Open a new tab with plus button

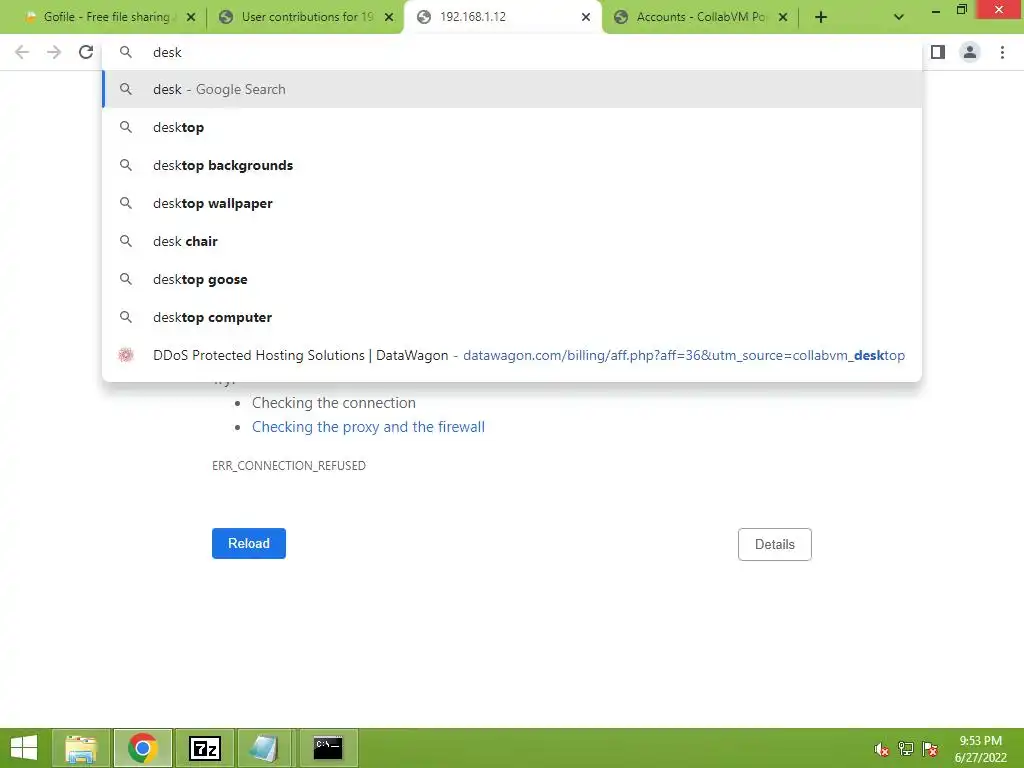point(821,18)
